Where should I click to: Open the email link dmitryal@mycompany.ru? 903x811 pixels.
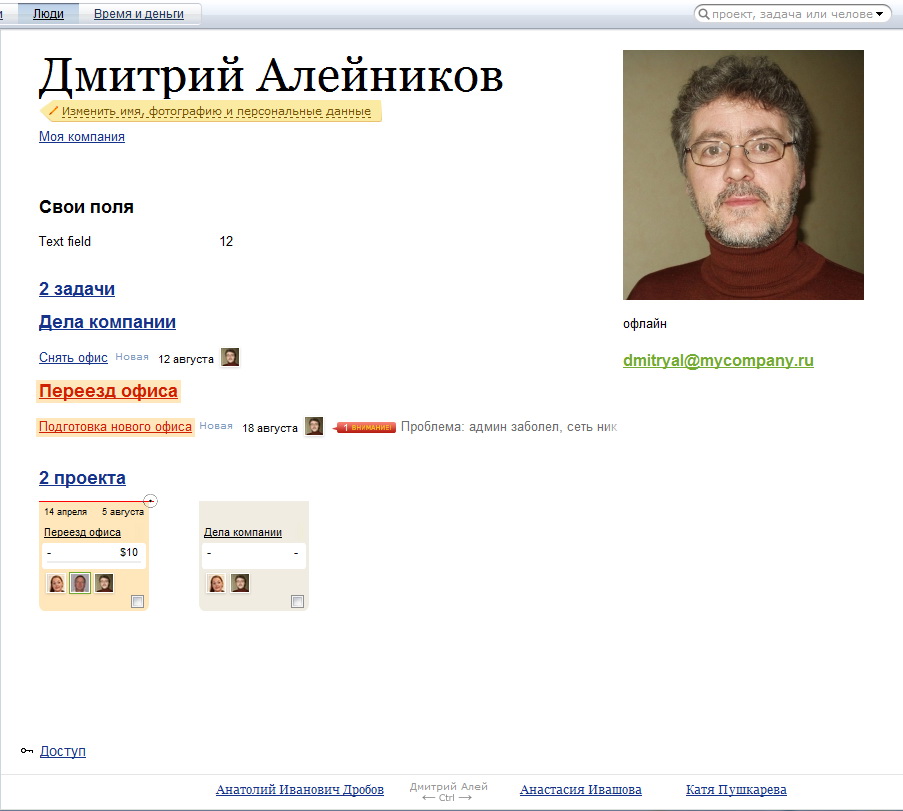718,361
